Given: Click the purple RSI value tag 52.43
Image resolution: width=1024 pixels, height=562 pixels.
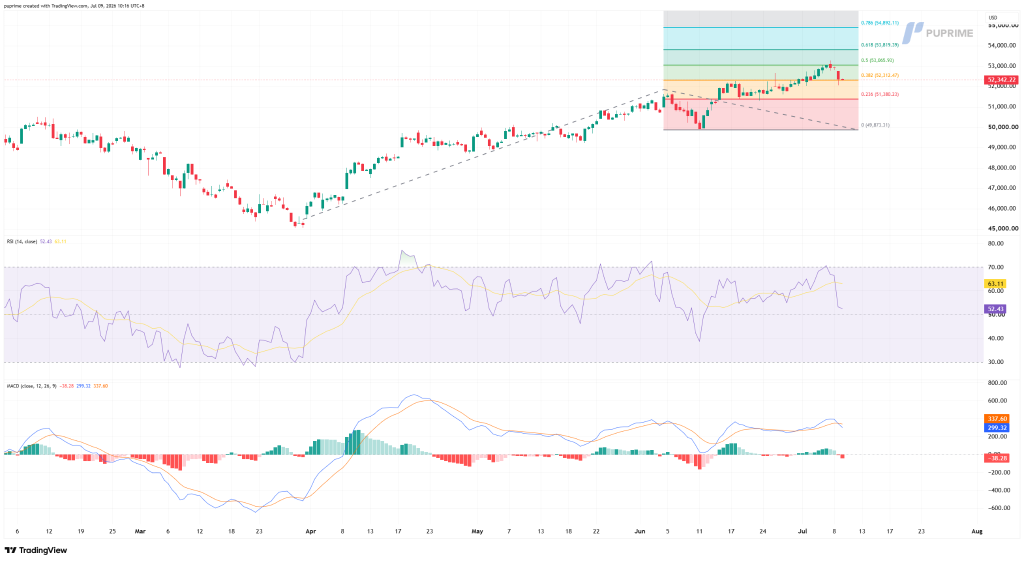Looking at the screenshot, I should point(995,309).
